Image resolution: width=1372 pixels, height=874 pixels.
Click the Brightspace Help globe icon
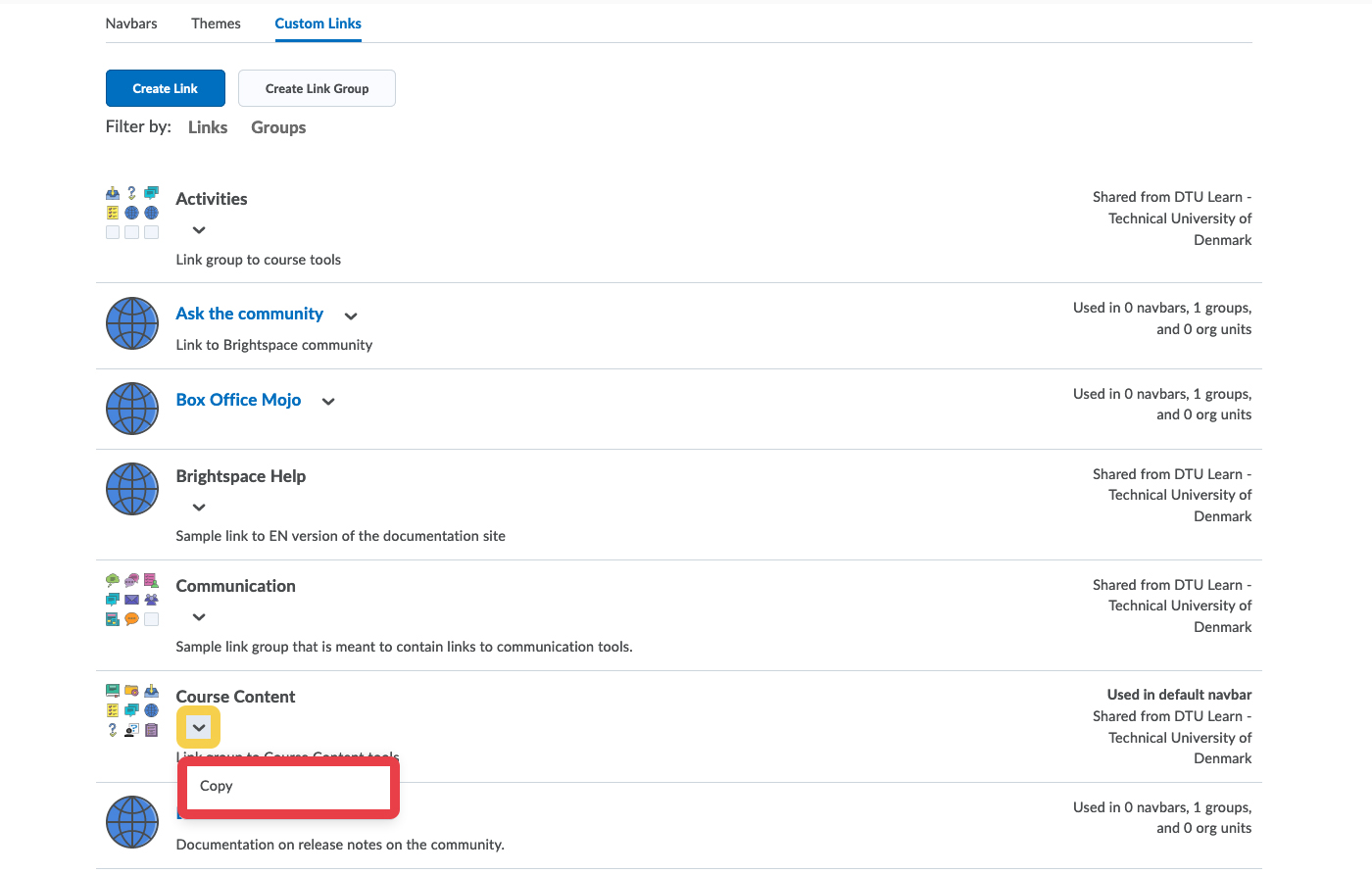[x=131, y=489]
